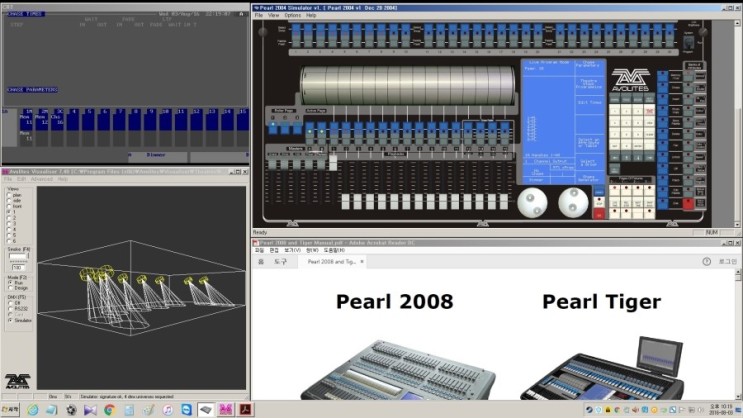
Task: Click the Smoke value field showing 100
Action: pos(18,267)
